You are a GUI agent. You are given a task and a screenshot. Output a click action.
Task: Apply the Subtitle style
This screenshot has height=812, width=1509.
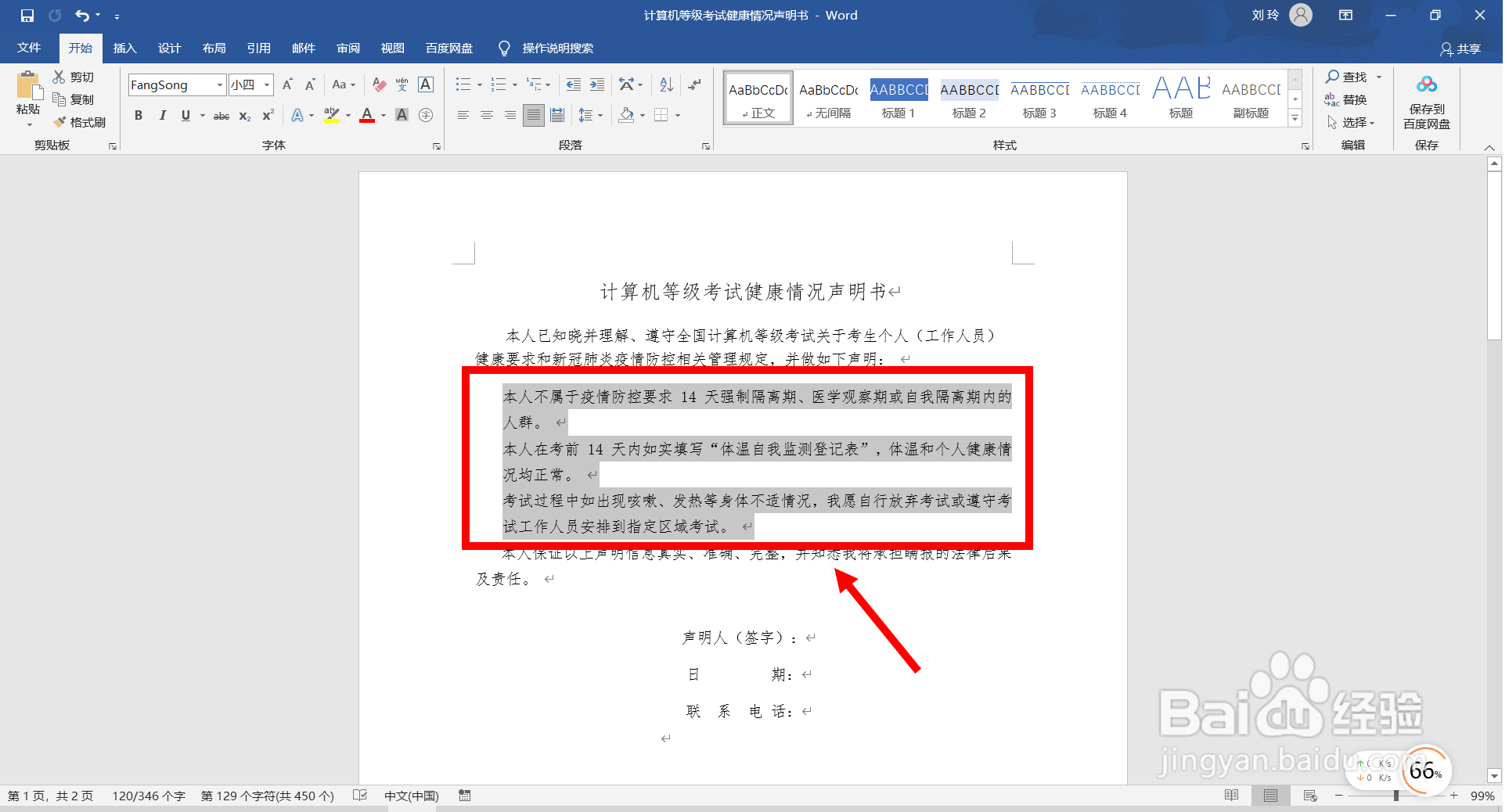point(1251,99)
